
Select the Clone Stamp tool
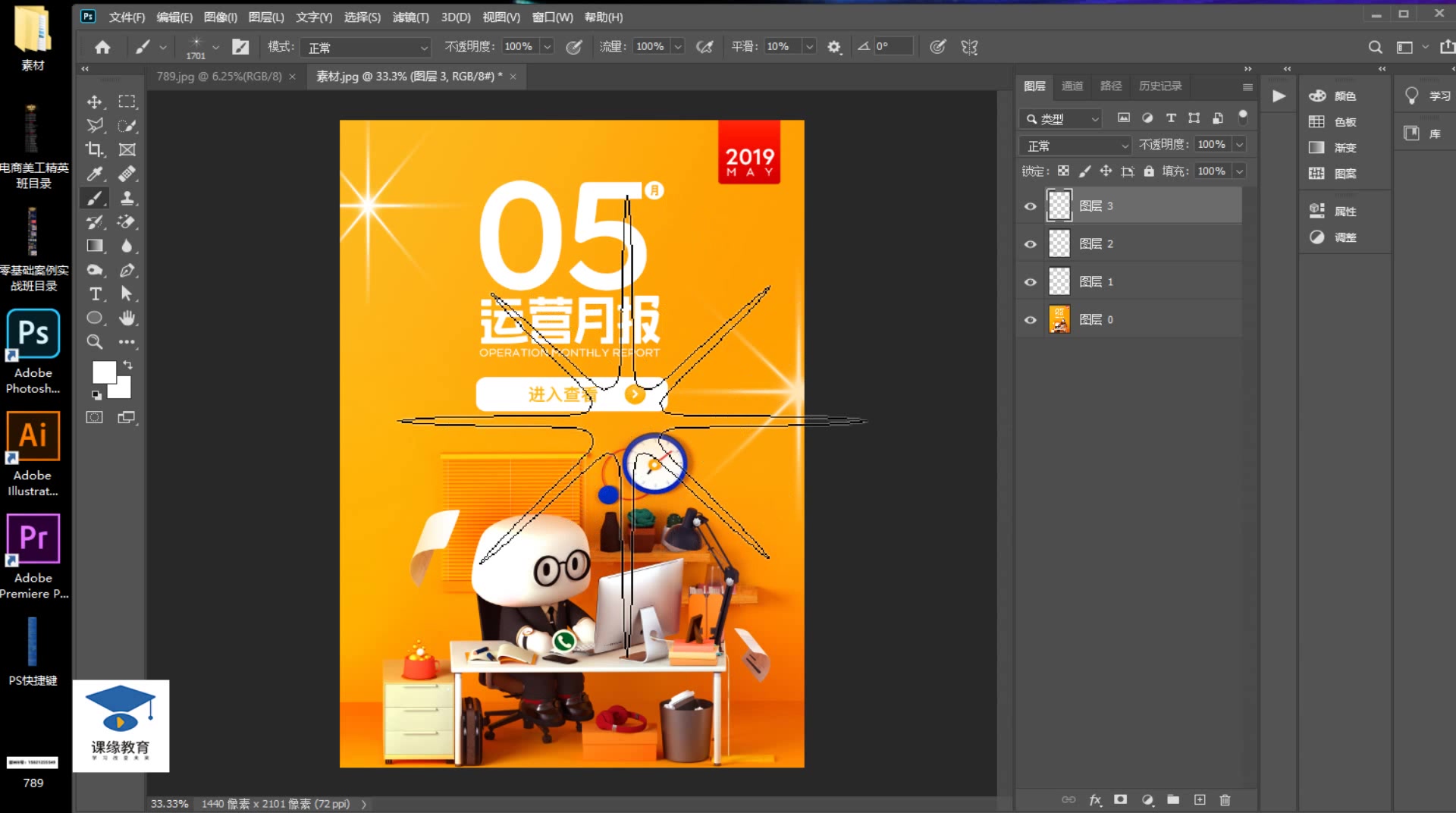[x=127, y=198]
